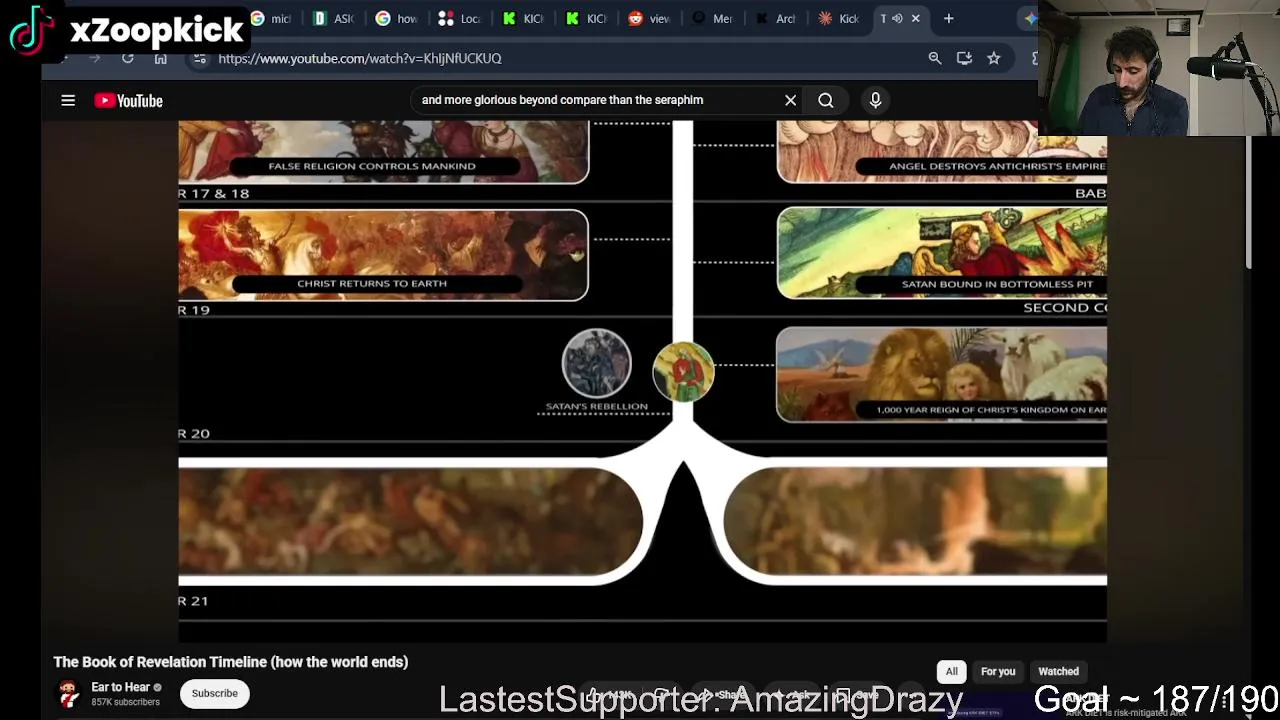Open Ear to Hear channel avatar
1280x720 pixels.
68,693
